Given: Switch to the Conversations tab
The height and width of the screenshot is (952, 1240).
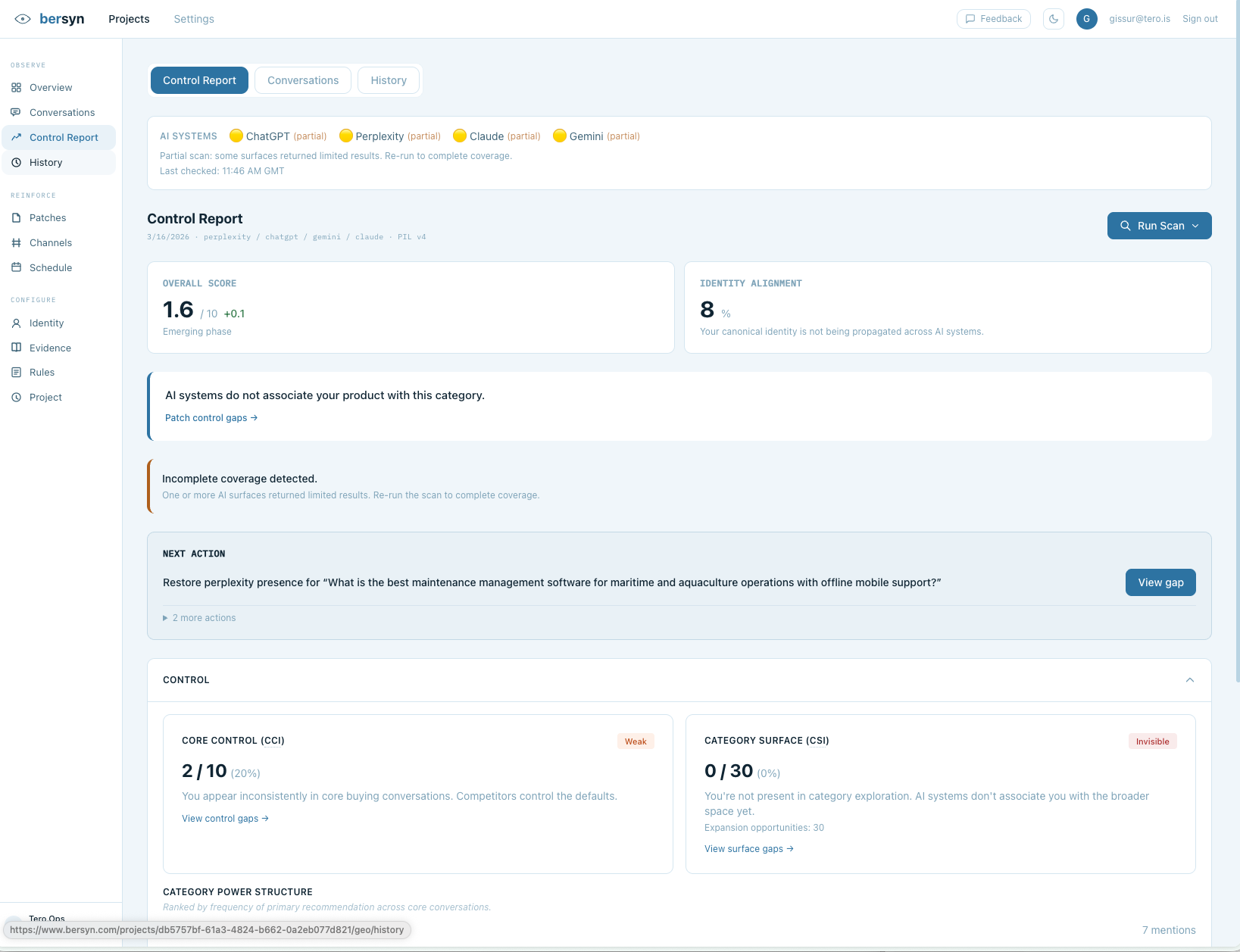Looking at the screenshot, I should click(x=303, y=80).
